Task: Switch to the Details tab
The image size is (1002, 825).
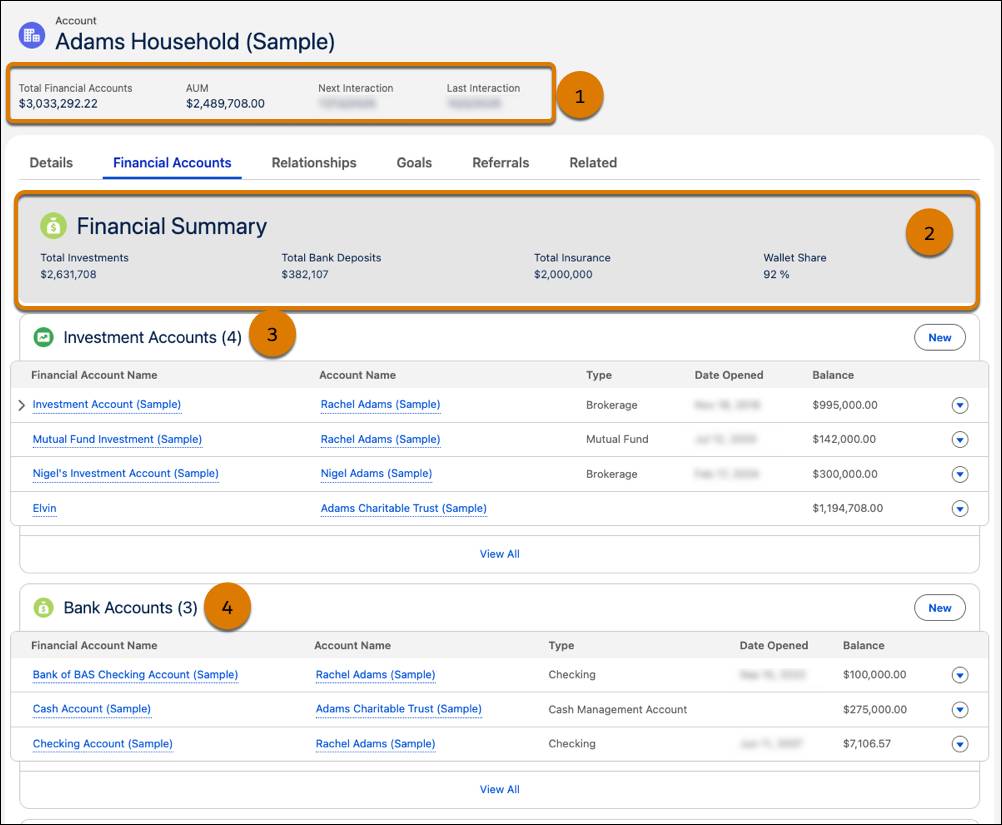Action: tap(50, 162)
